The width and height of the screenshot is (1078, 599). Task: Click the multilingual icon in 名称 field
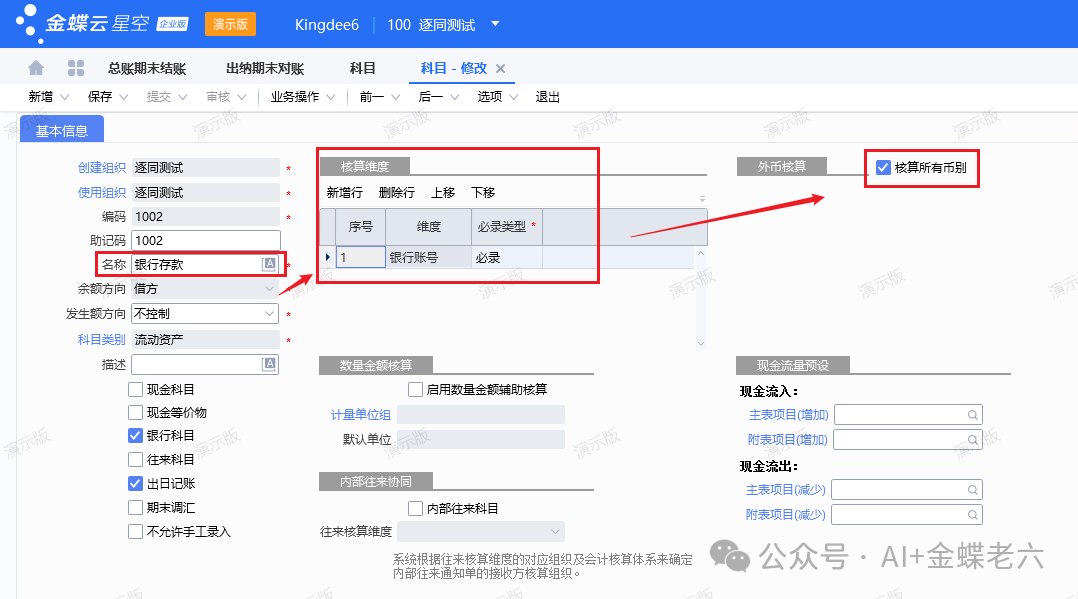[x=269, y=264]
